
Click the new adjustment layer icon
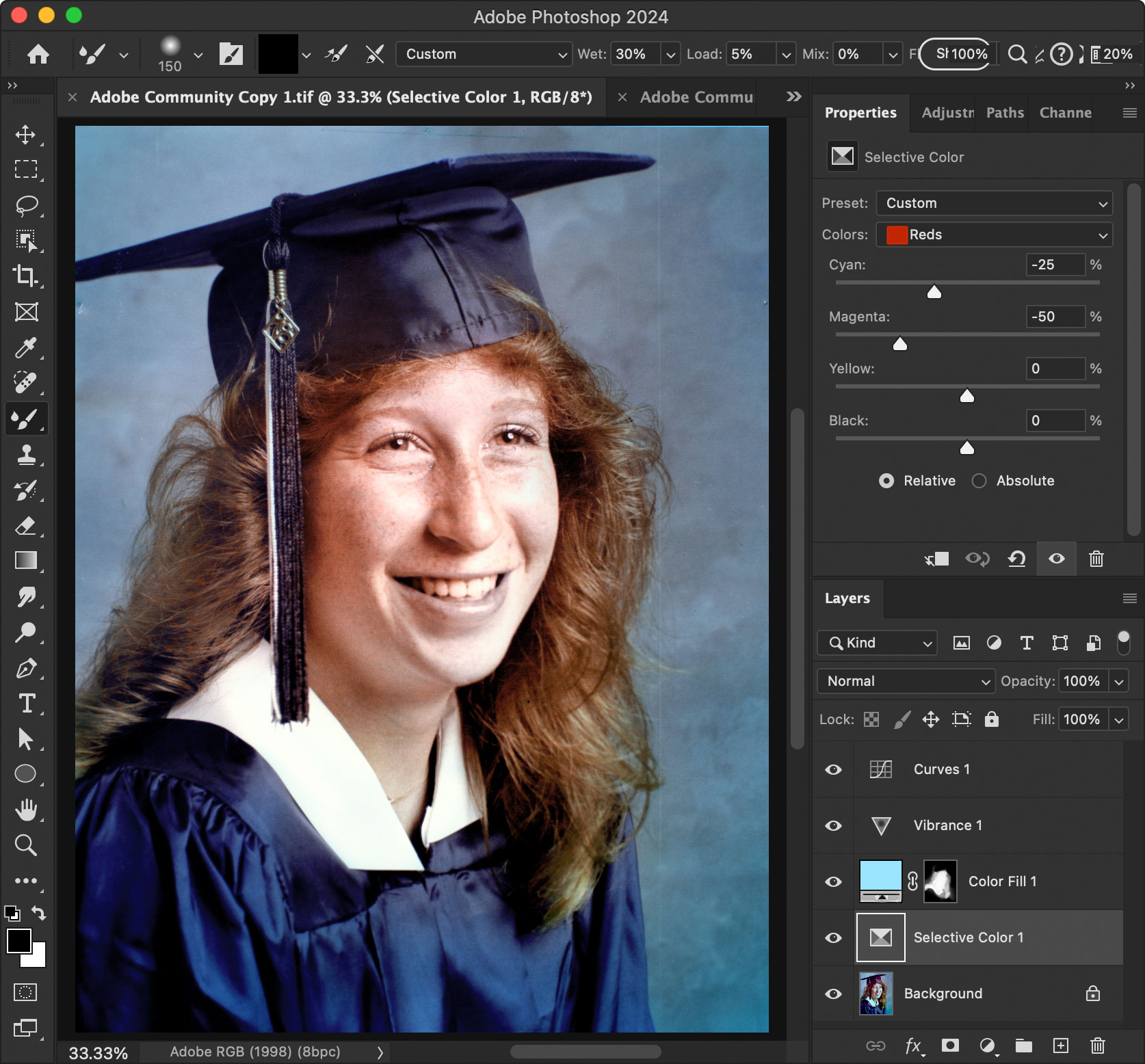coord(987,1046)
